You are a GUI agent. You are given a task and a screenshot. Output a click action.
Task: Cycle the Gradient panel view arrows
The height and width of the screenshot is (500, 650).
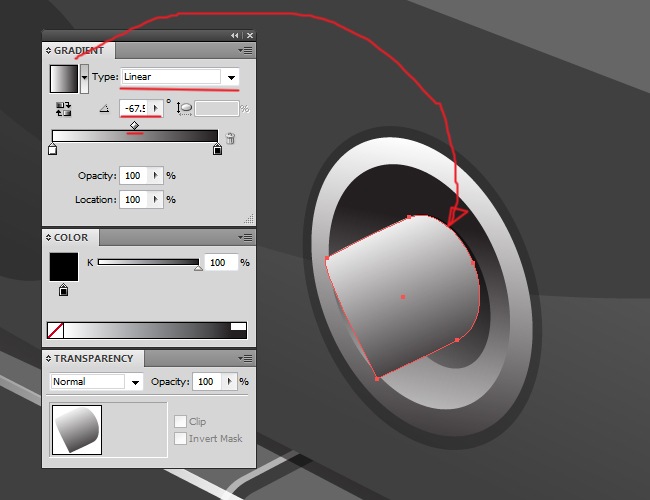point(49,51)
